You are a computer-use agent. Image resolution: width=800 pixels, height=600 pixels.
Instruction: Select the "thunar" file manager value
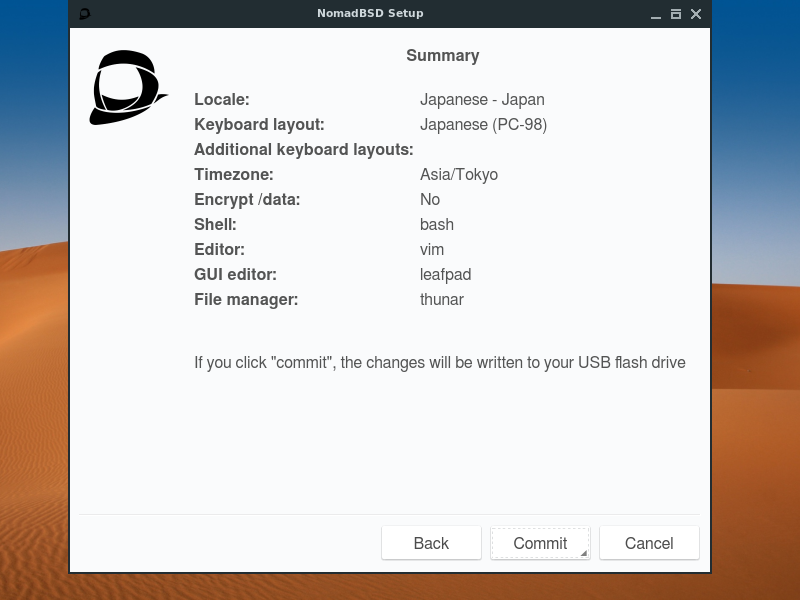click(x=442, y=299)
